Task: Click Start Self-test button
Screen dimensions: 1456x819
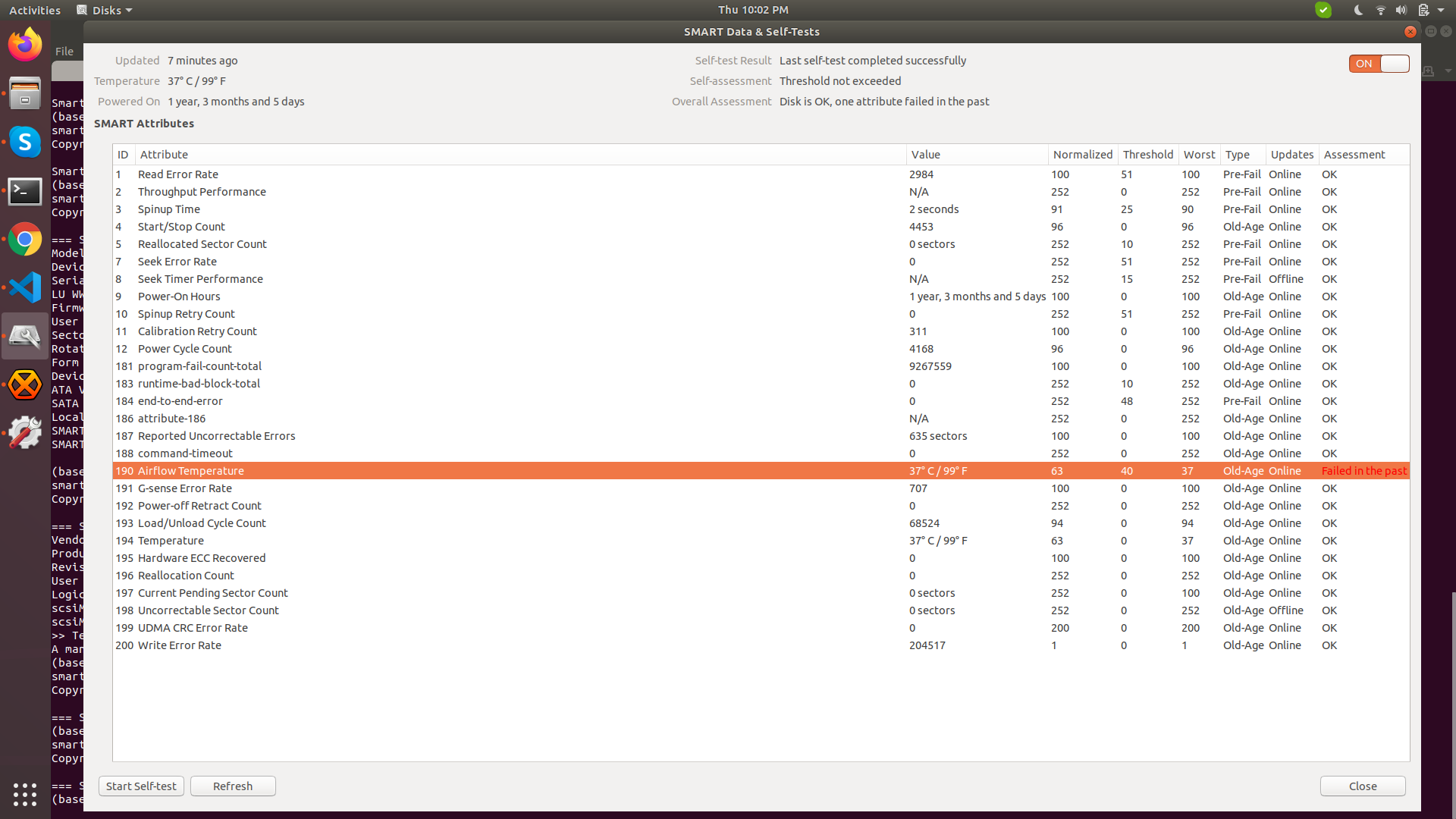Action: (141, 786)
